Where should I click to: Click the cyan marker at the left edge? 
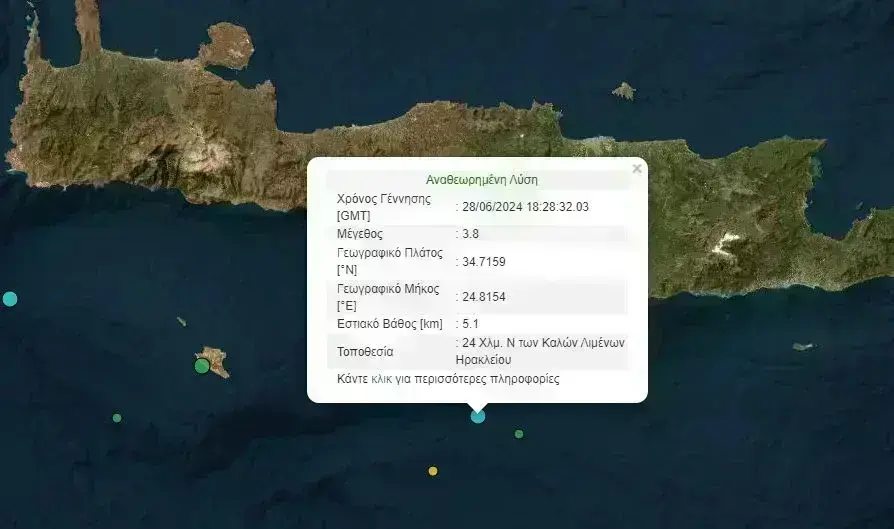click(10, 298)
